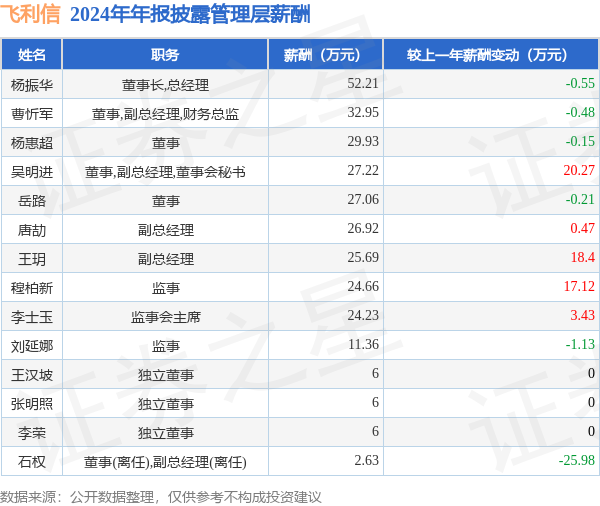Select the name cell 吴明进
600x506 pixels.
(32, 172)
